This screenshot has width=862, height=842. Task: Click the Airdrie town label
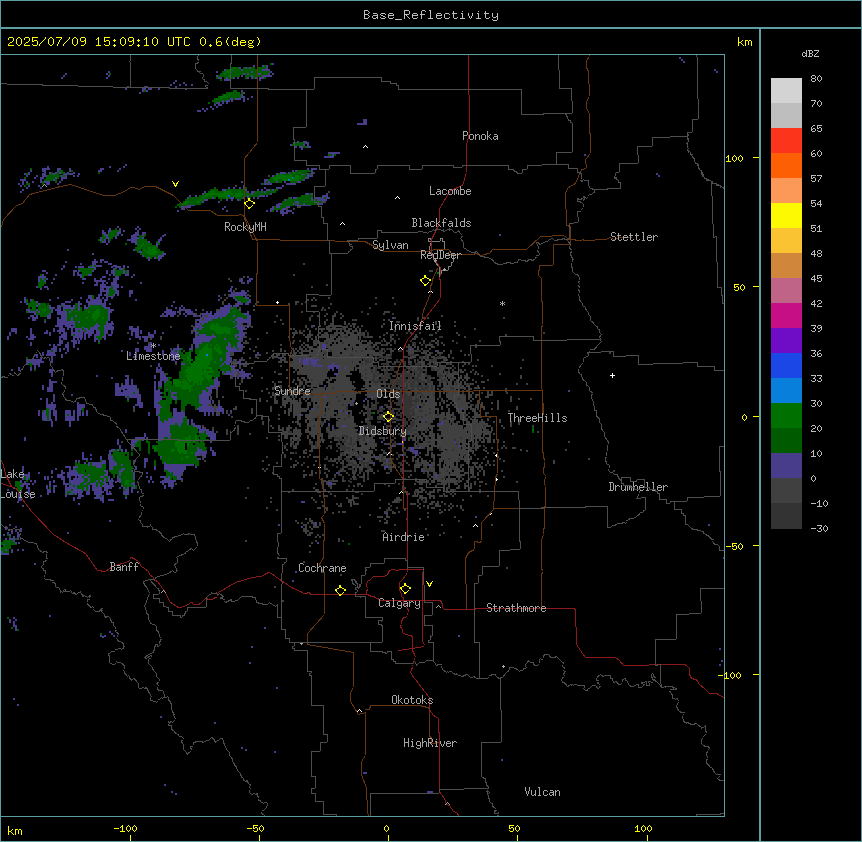coord(403,537)
